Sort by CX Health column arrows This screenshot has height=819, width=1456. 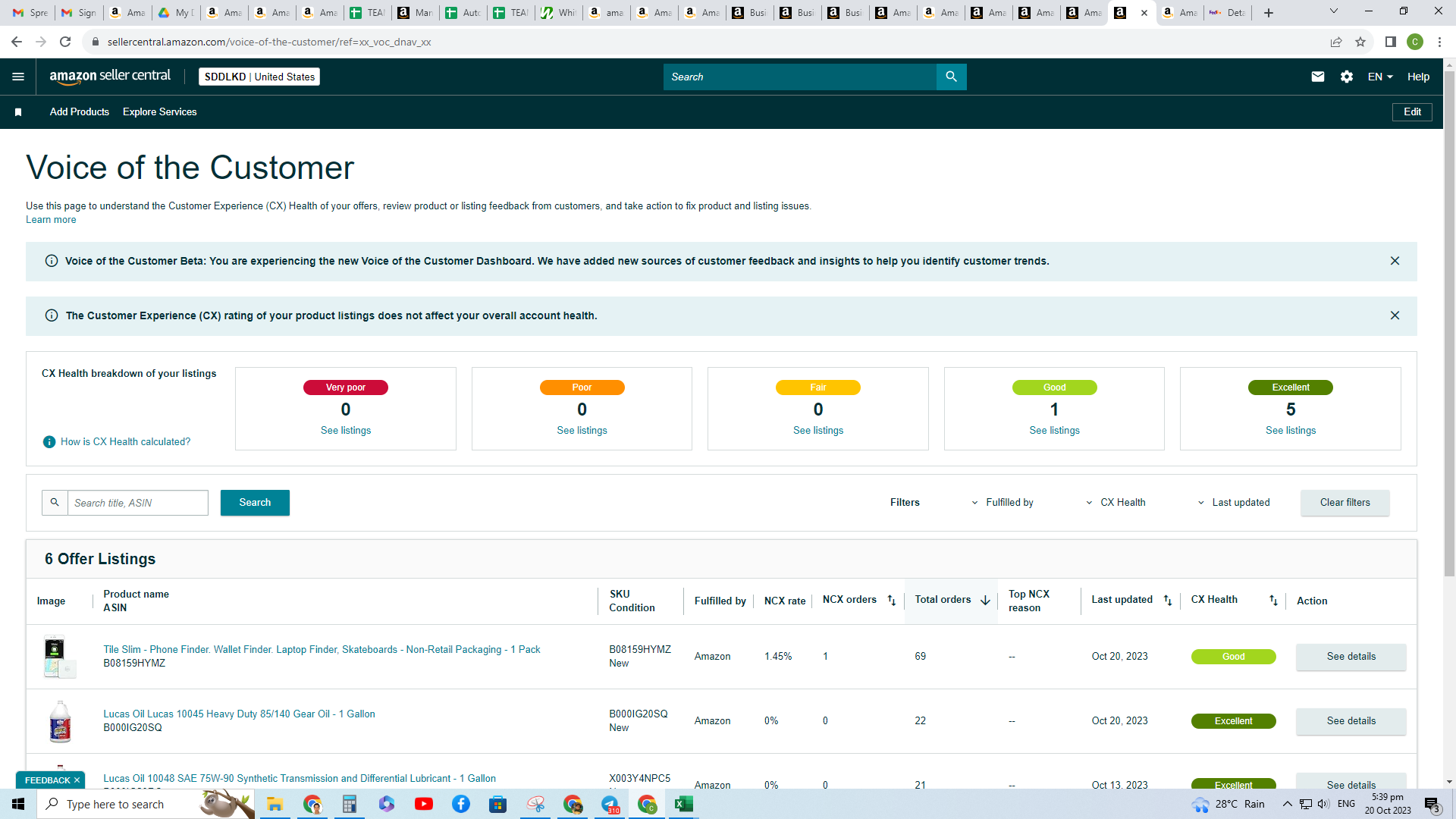1273,601
